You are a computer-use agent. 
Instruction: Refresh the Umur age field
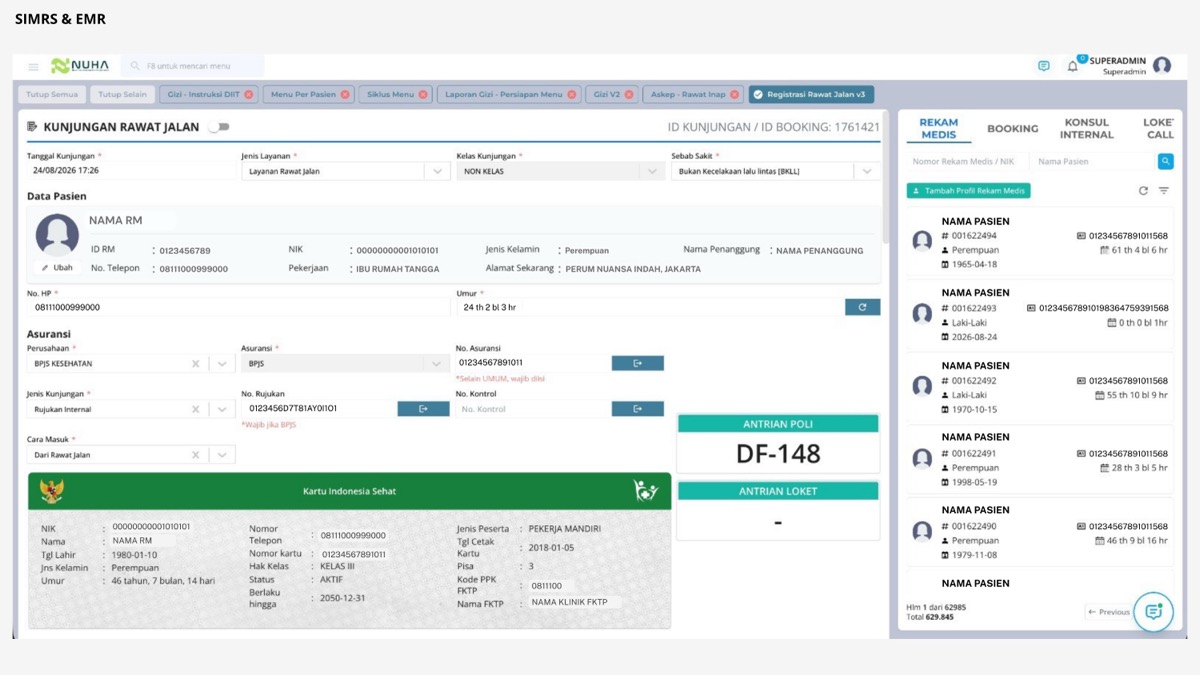[x=863, y=307]
